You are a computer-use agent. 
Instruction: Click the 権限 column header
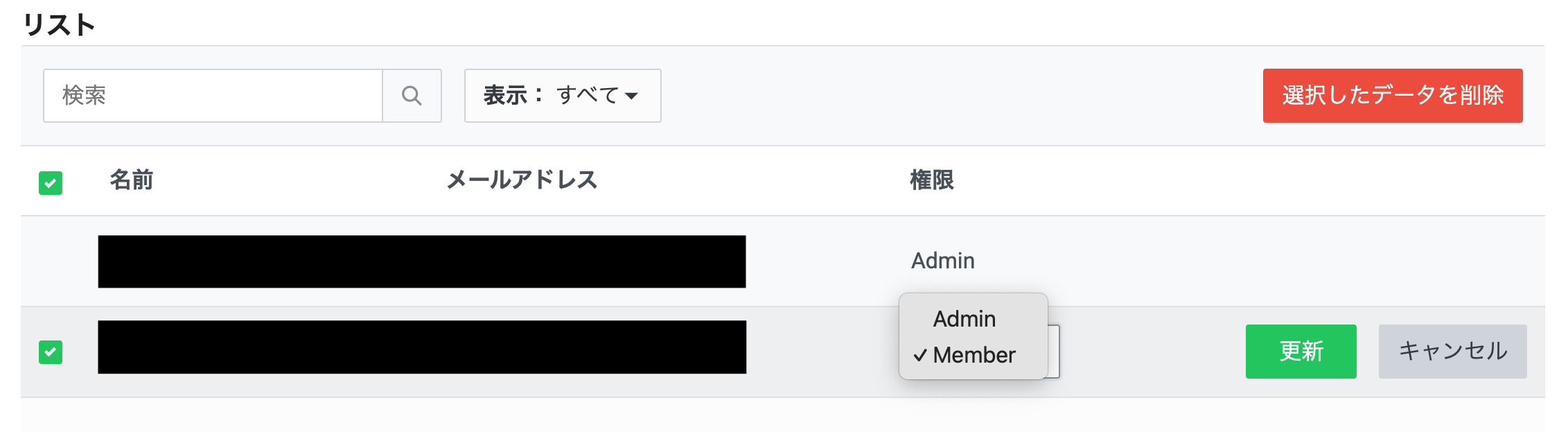[931, 180]
